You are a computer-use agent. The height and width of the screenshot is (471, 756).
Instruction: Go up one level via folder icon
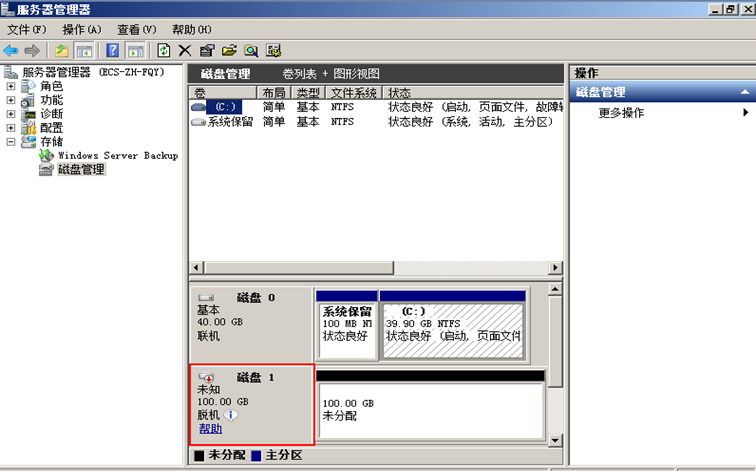[61, 50]
